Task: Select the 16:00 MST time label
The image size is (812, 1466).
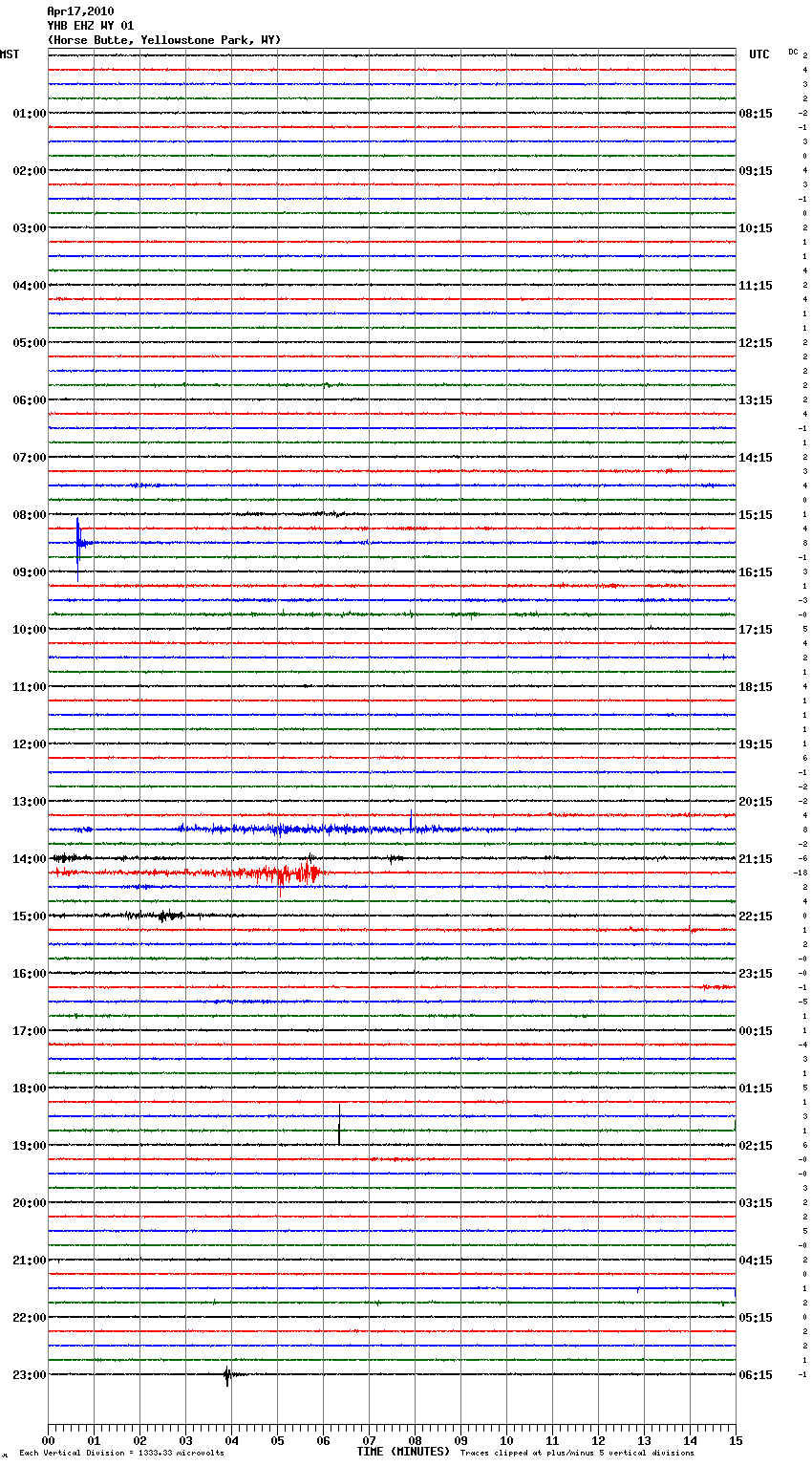Action: 29,974
